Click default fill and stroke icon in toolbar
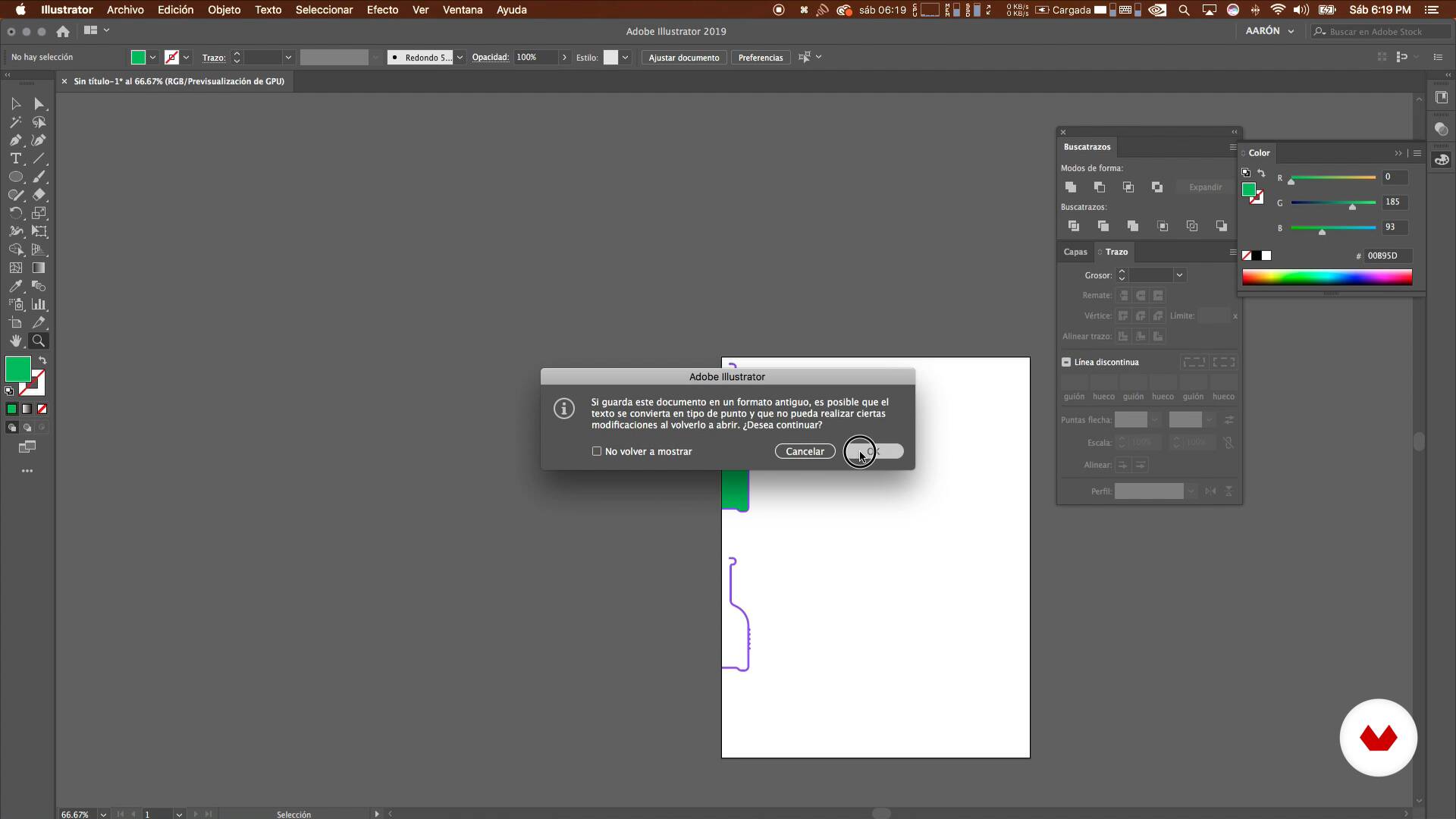The width and height of the screenshot is (1456, 819). click(x=9, y=391)
